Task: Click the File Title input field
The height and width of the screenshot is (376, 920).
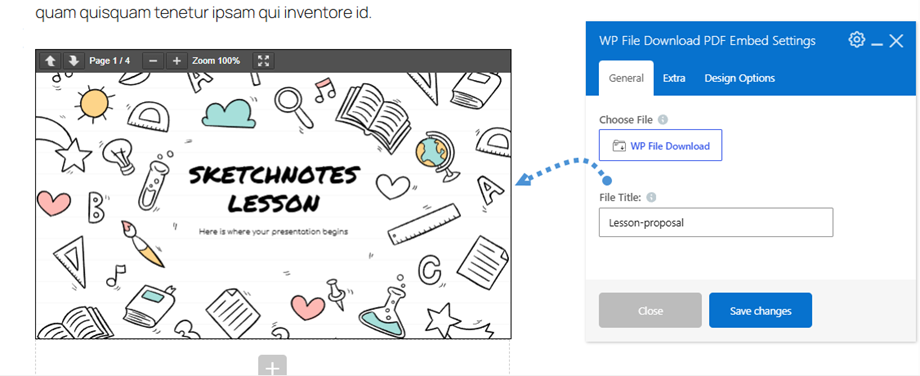Action: pyautogui.click(x=716, y=222)
